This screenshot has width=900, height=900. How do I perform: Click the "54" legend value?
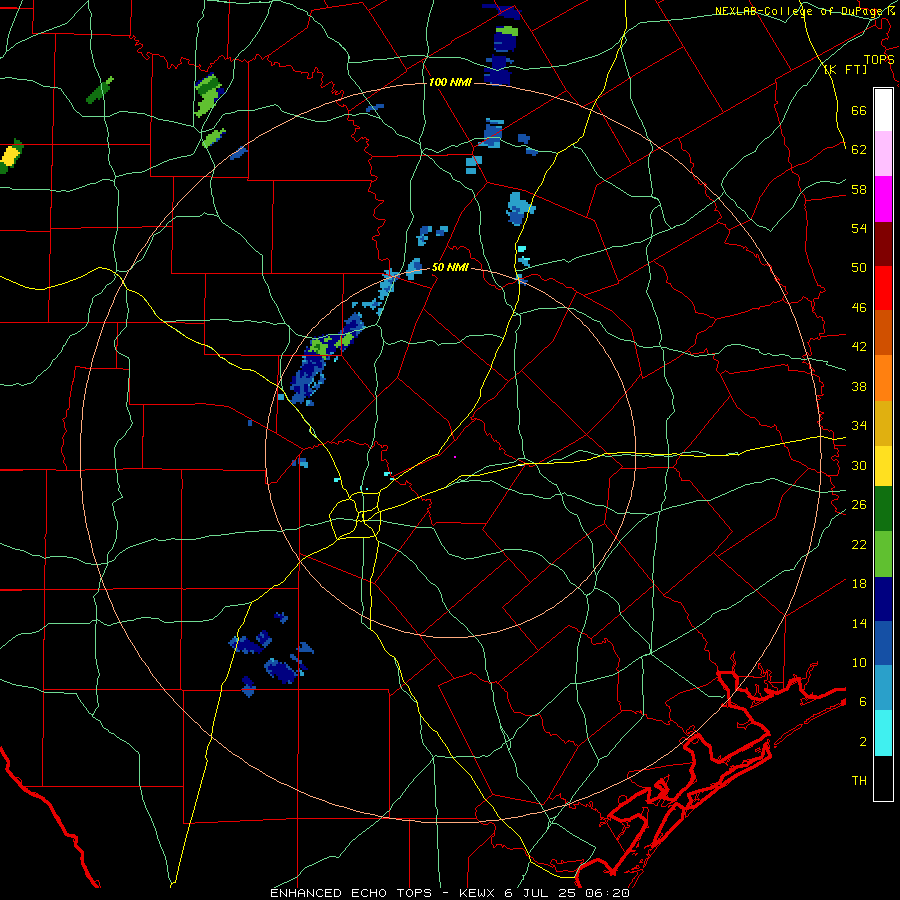pyautogui.click(x=859, y=228)
